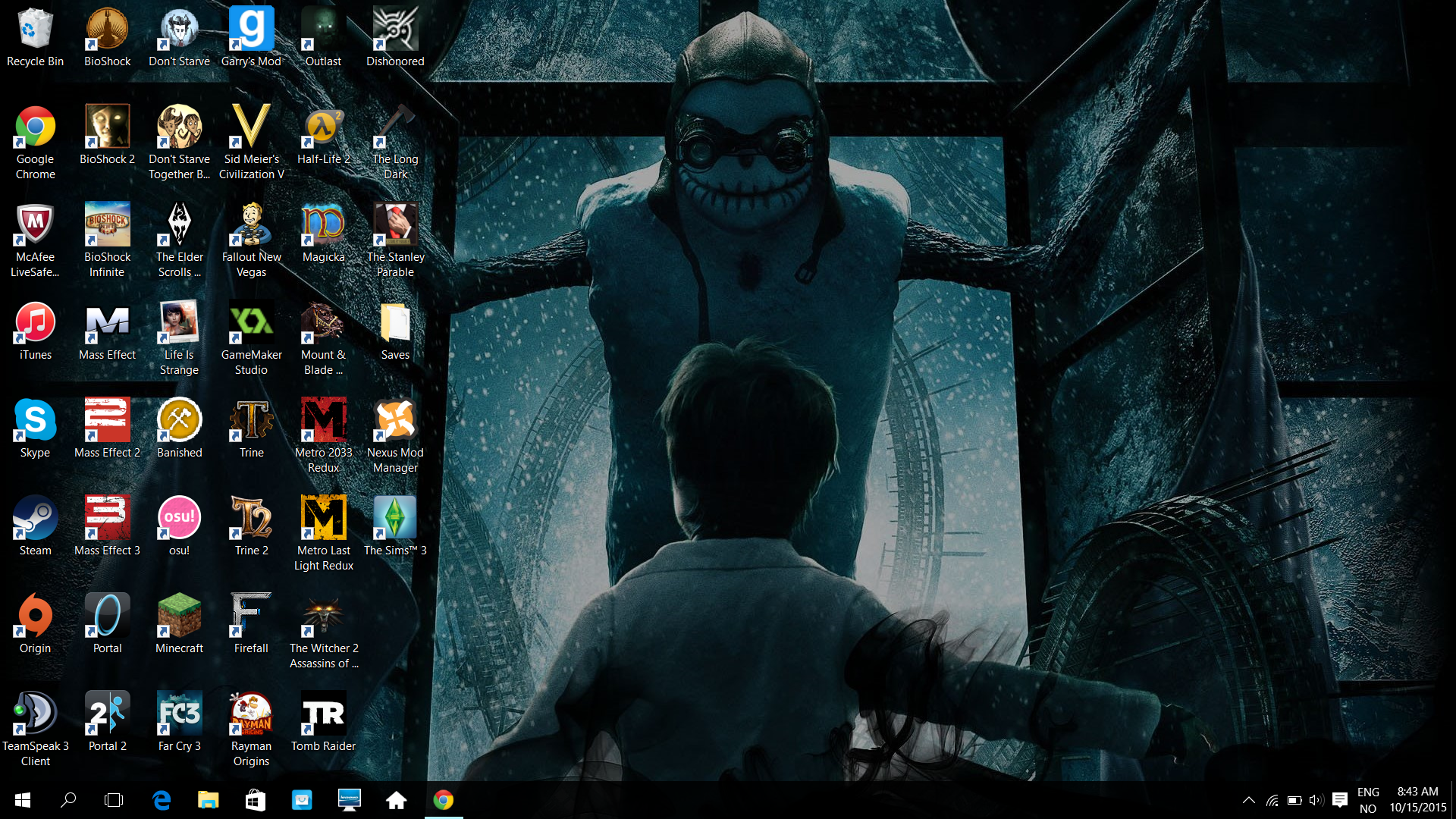The width and height of the screenshot is (1456, 819).
Task: Open the ENG NO language switcher
Action: click(1368, 800)
